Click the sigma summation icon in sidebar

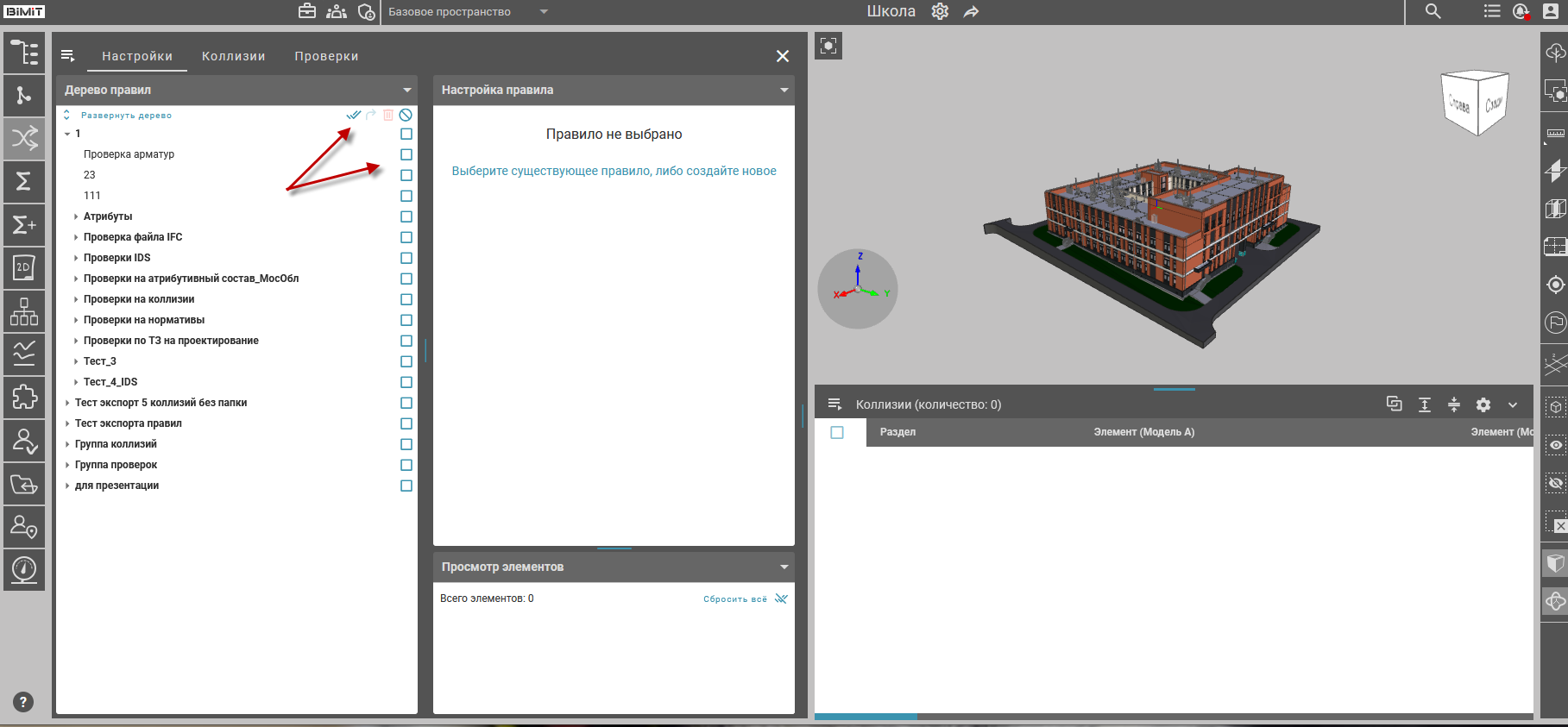point(24,181)
